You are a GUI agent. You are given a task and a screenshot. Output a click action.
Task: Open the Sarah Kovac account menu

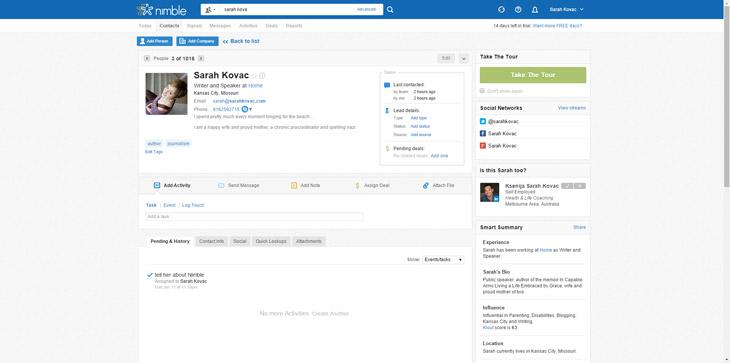(x=566, y=10)
